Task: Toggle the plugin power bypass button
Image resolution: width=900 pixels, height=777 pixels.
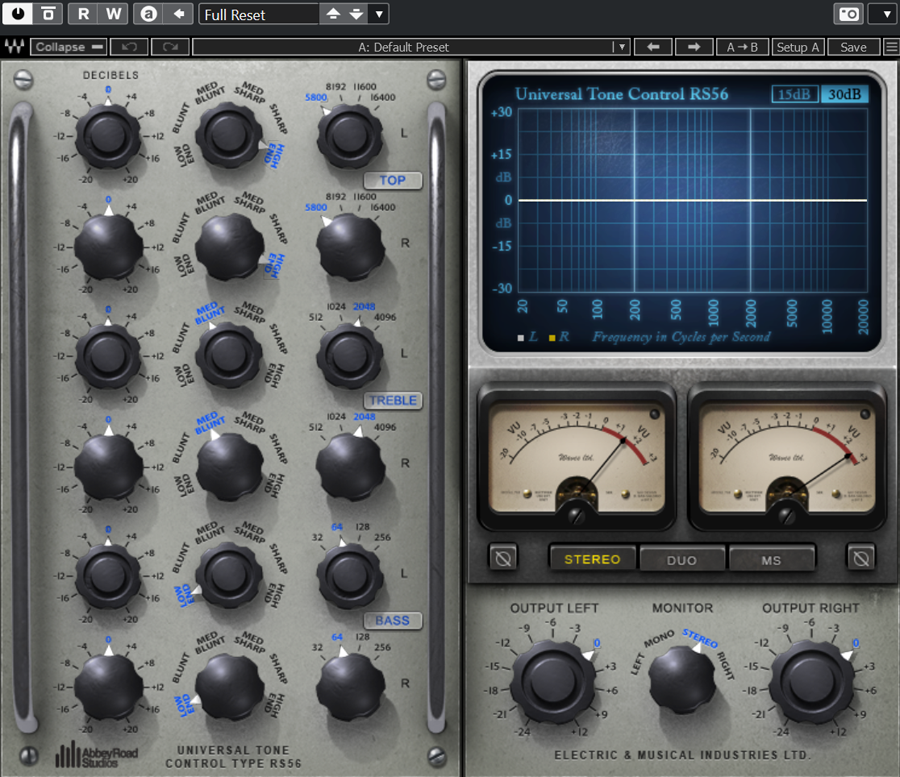Action: click(18, 14)
